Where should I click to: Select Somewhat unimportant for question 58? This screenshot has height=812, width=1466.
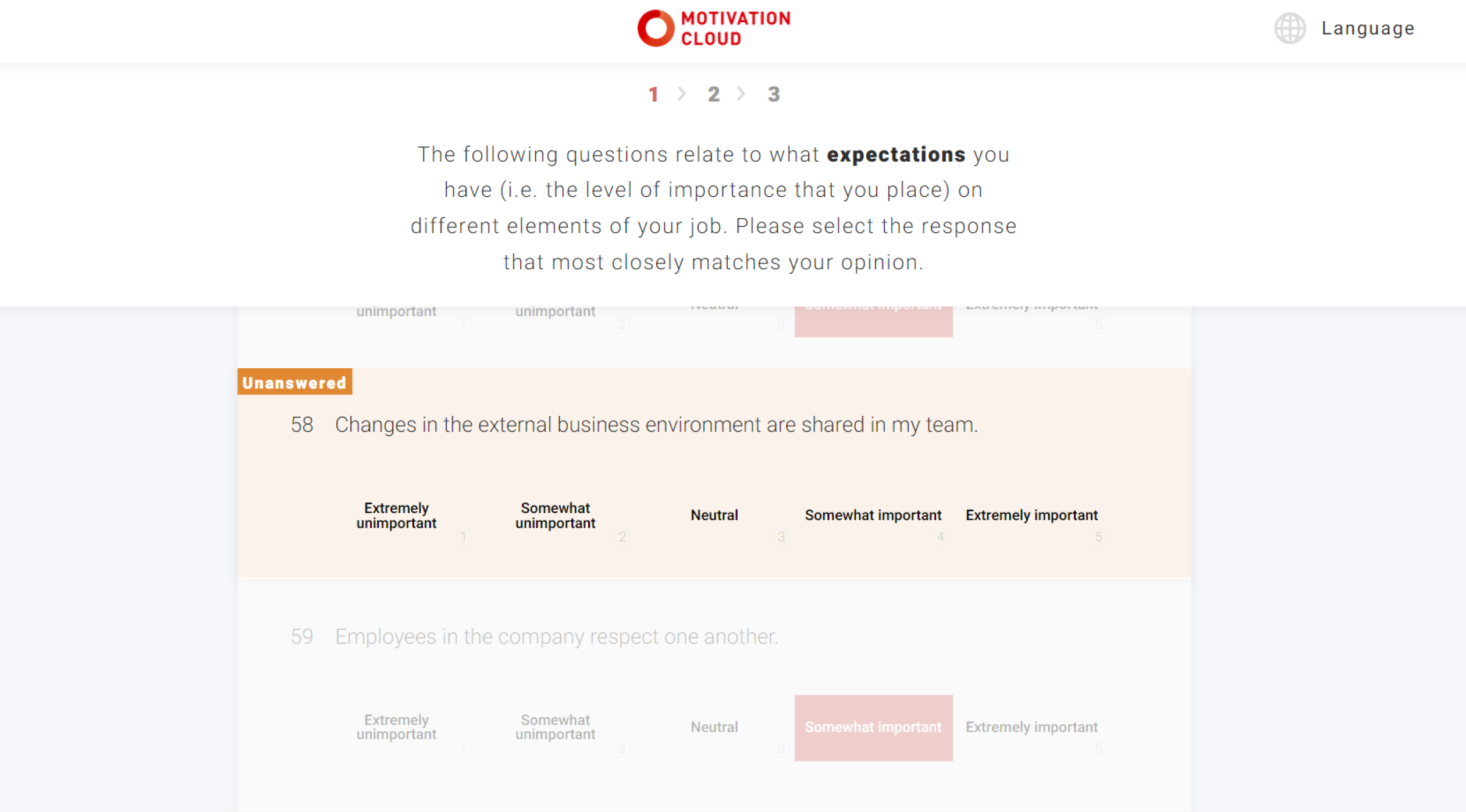556,516
